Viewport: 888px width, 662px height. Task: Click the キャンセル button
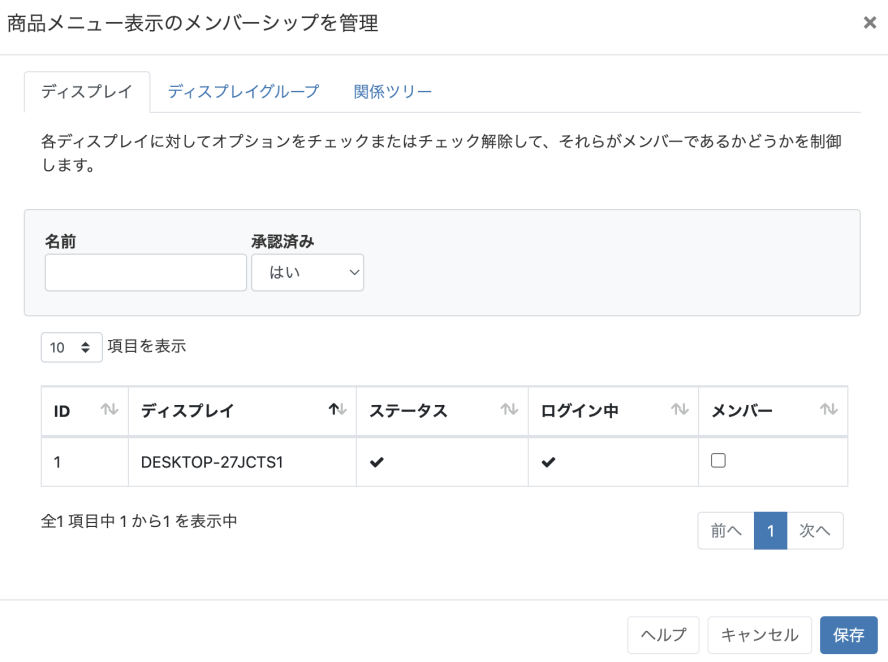759,635
